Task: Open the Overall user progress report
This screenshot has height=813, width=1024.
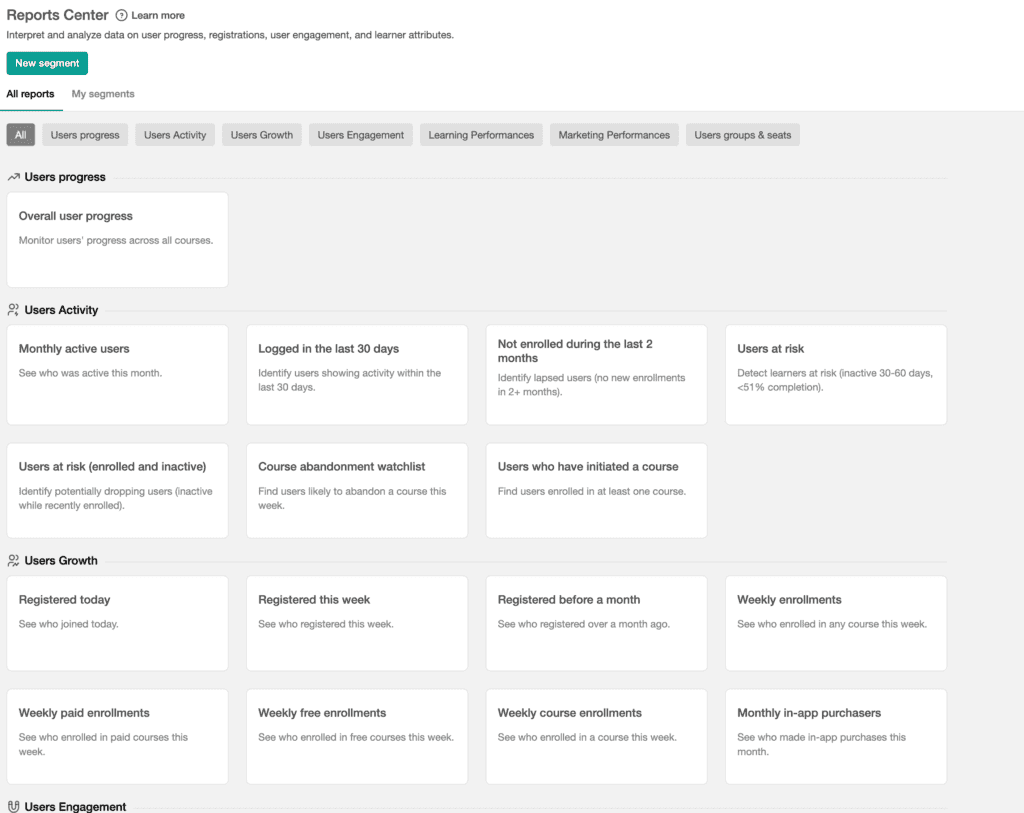Action: click(x=117, y=239)
